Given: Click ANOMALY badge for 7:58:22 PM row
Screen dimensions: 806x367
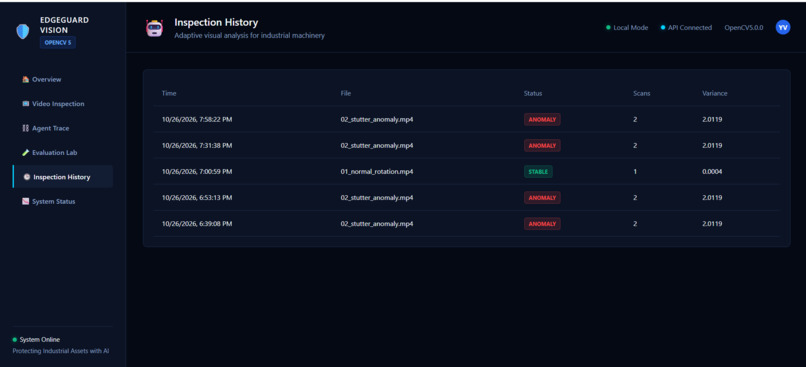Looking at the screenshot, I should click(x=542, y=119).
